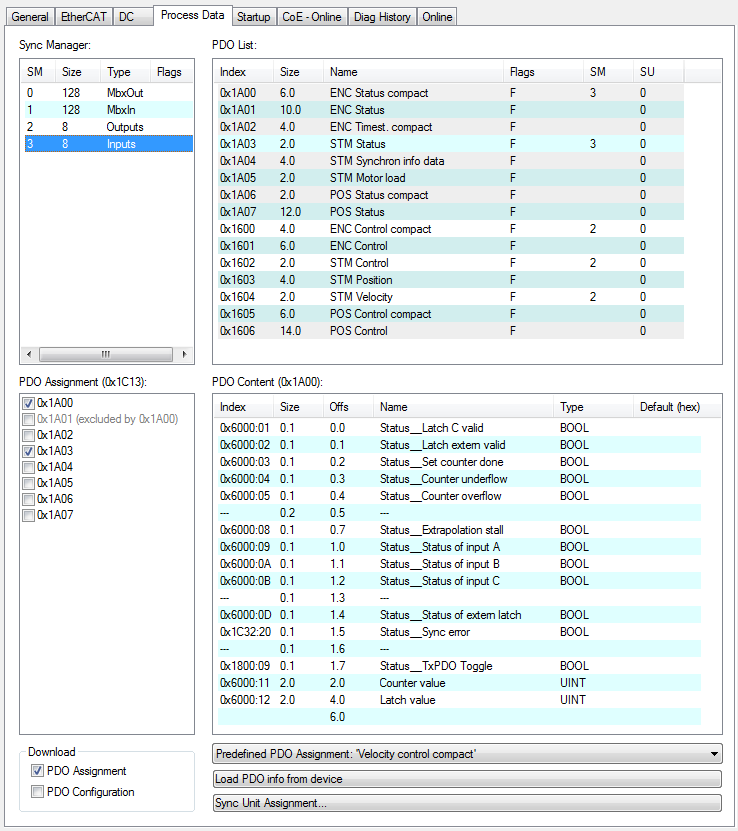Click the PDO Content Type column header

[x=593, y=407]
